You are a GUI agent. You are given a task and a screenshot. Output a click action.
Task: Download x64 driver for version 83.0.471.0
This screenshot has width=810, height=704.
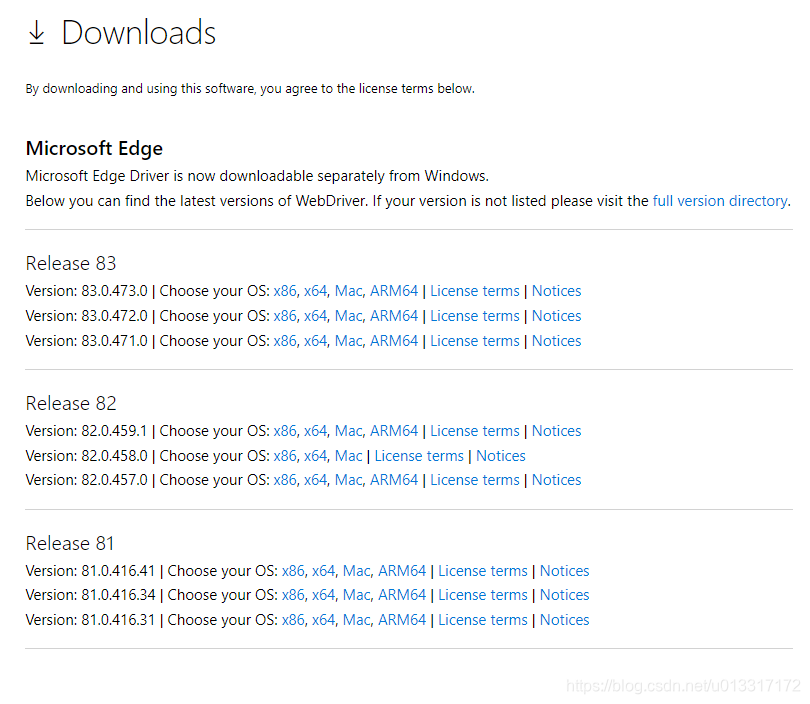(x=316, y=341)
